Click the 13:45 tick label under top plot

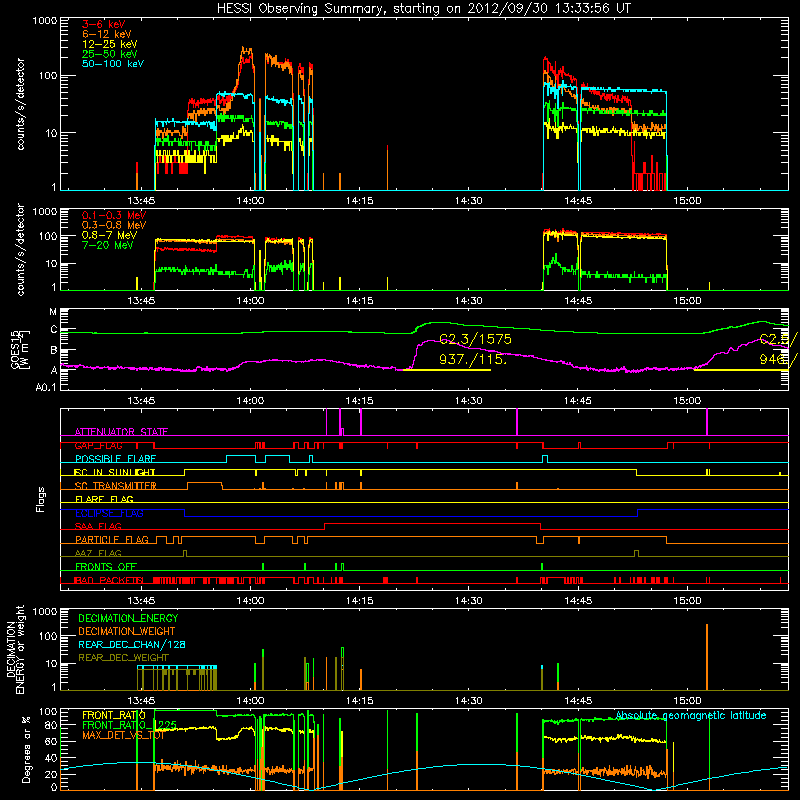coord(141,201)
